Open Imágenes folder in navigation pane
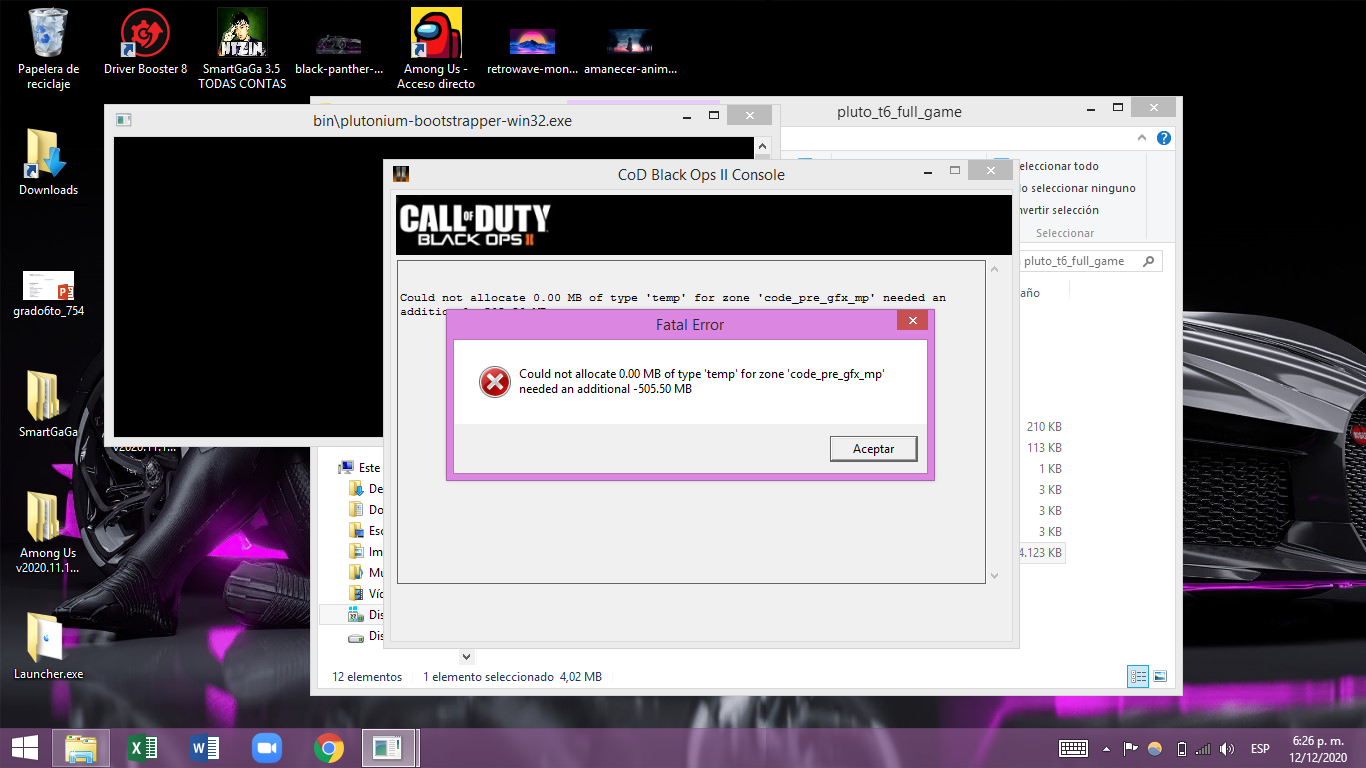 pos(366,551)
